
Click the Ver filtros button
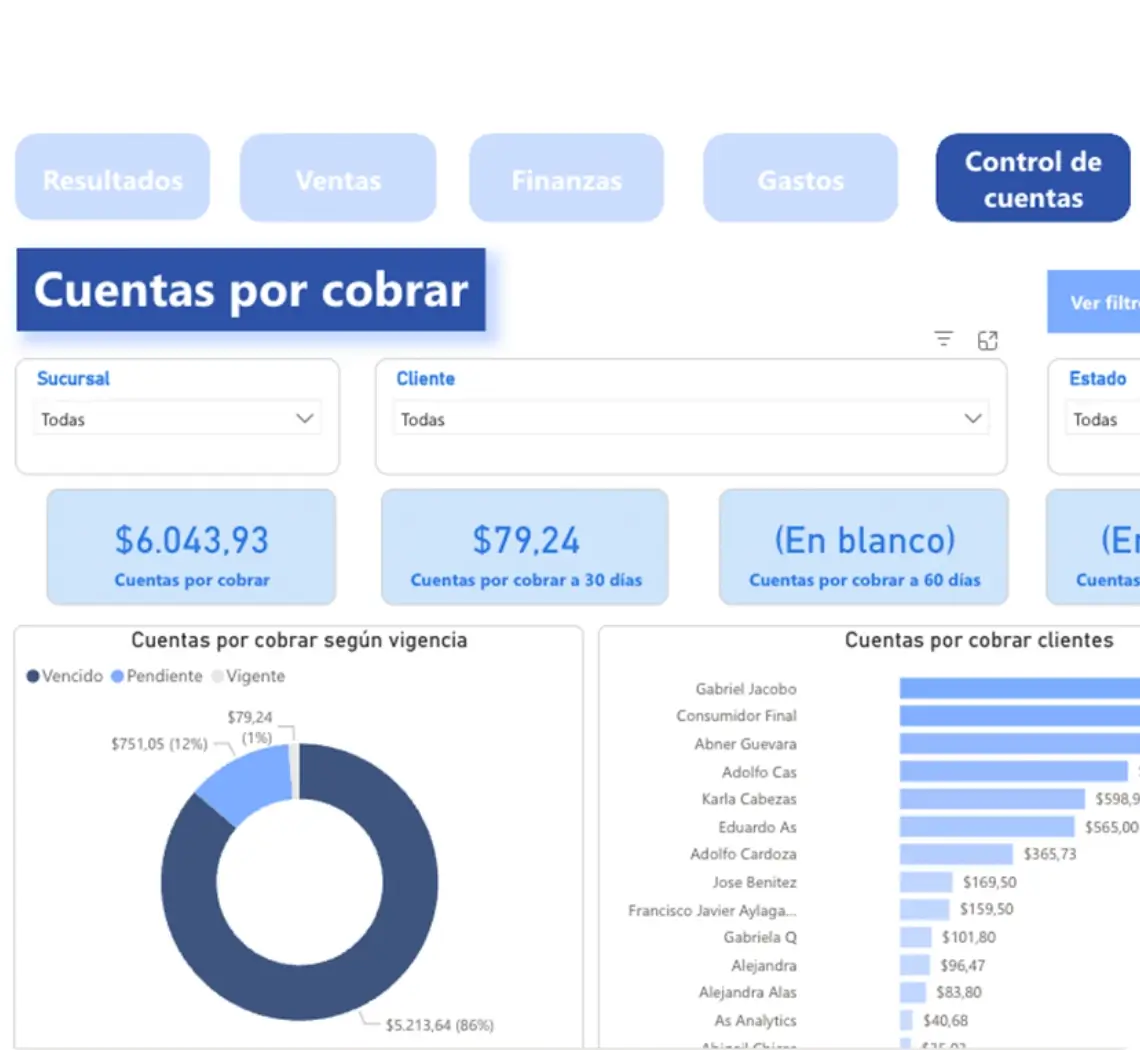coord(1093,302)
